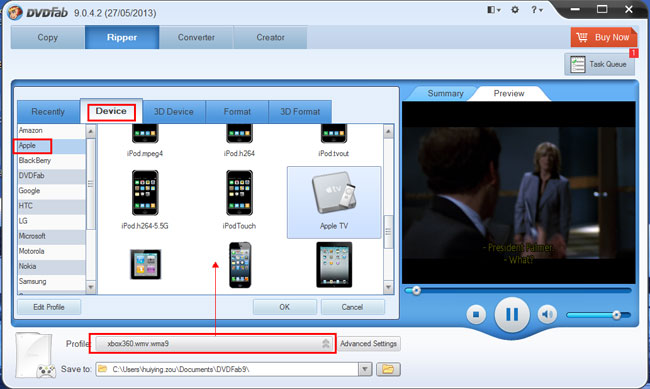Viewport: 650px width, 389px height.
Task: Select HTC in the brand list
Action: click(51, 206)
